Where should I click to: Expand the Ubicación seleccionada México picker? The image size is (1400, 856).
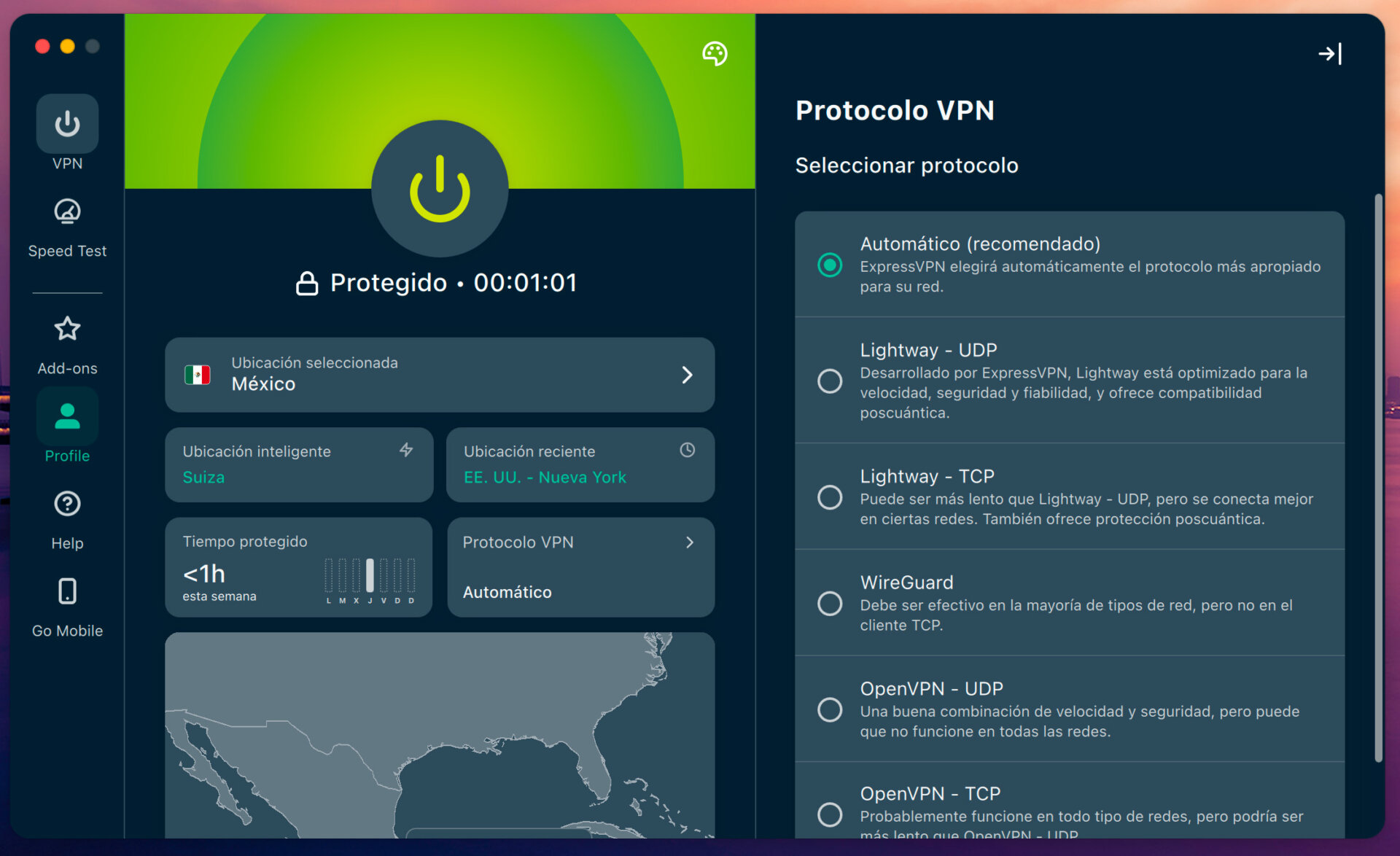pos(439,375)
